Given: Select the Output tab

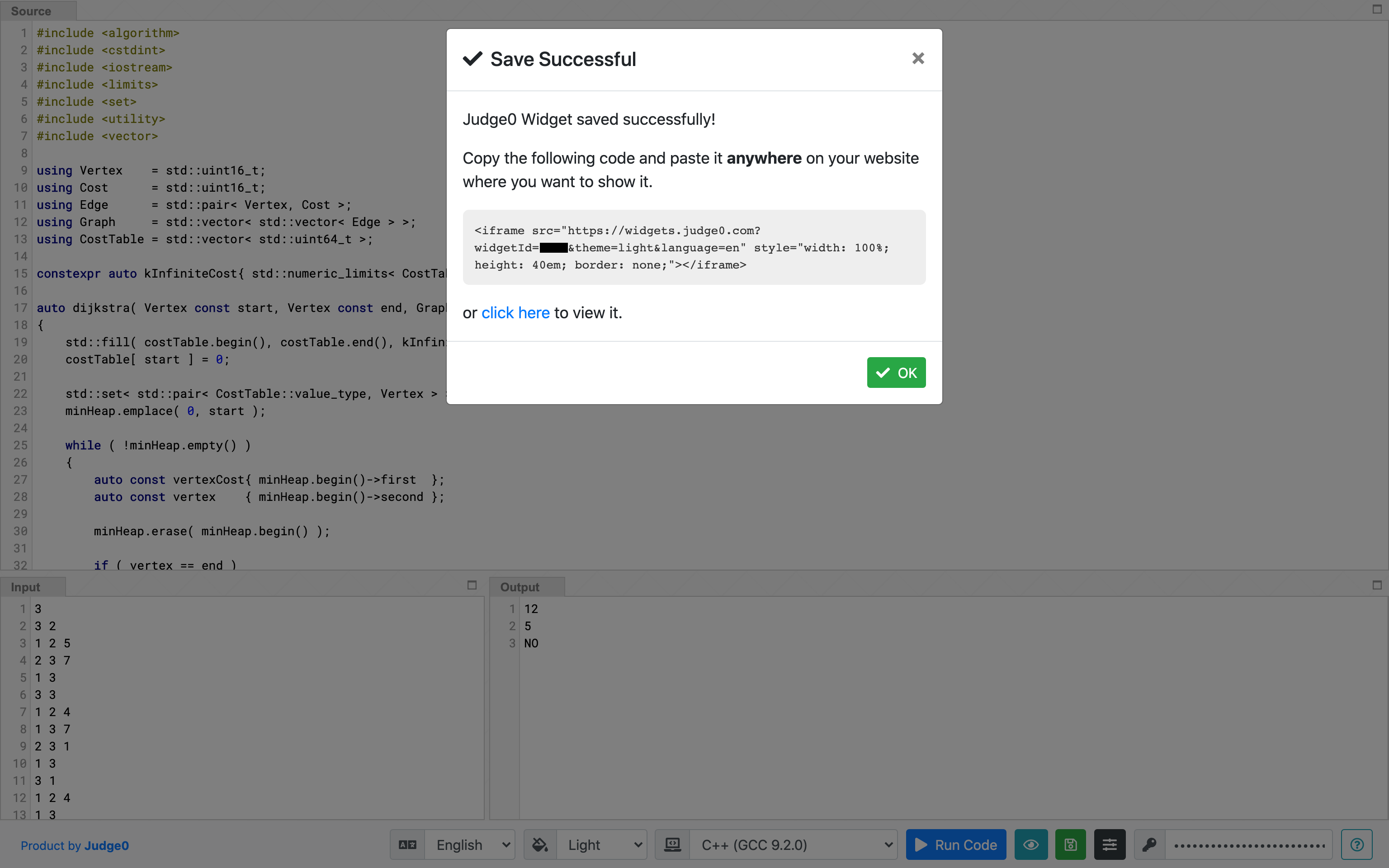Looking at the screenshot, I should pyautogui.click(x=520, y=587).
